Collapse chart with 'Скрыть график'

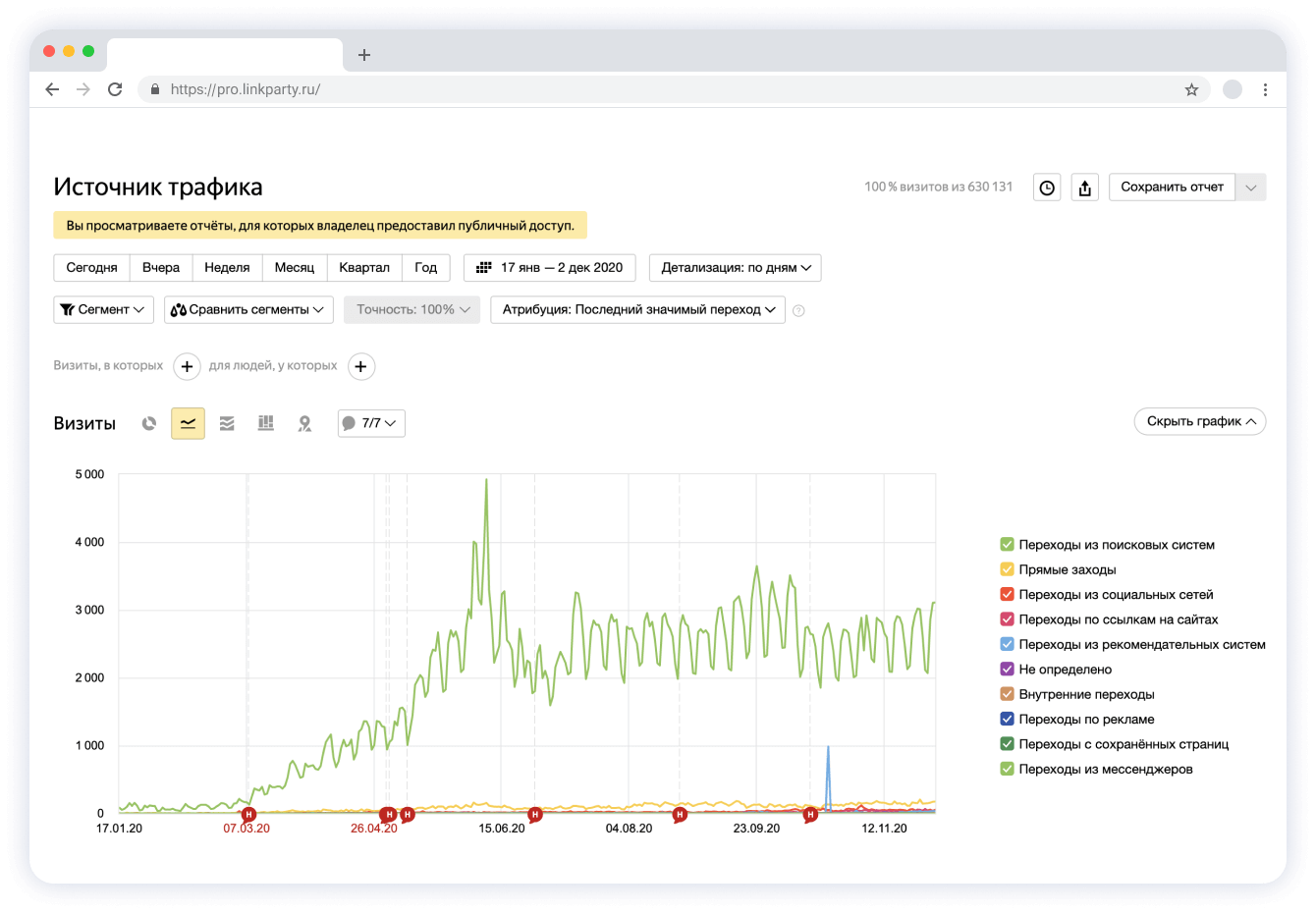click(1199, 421)
